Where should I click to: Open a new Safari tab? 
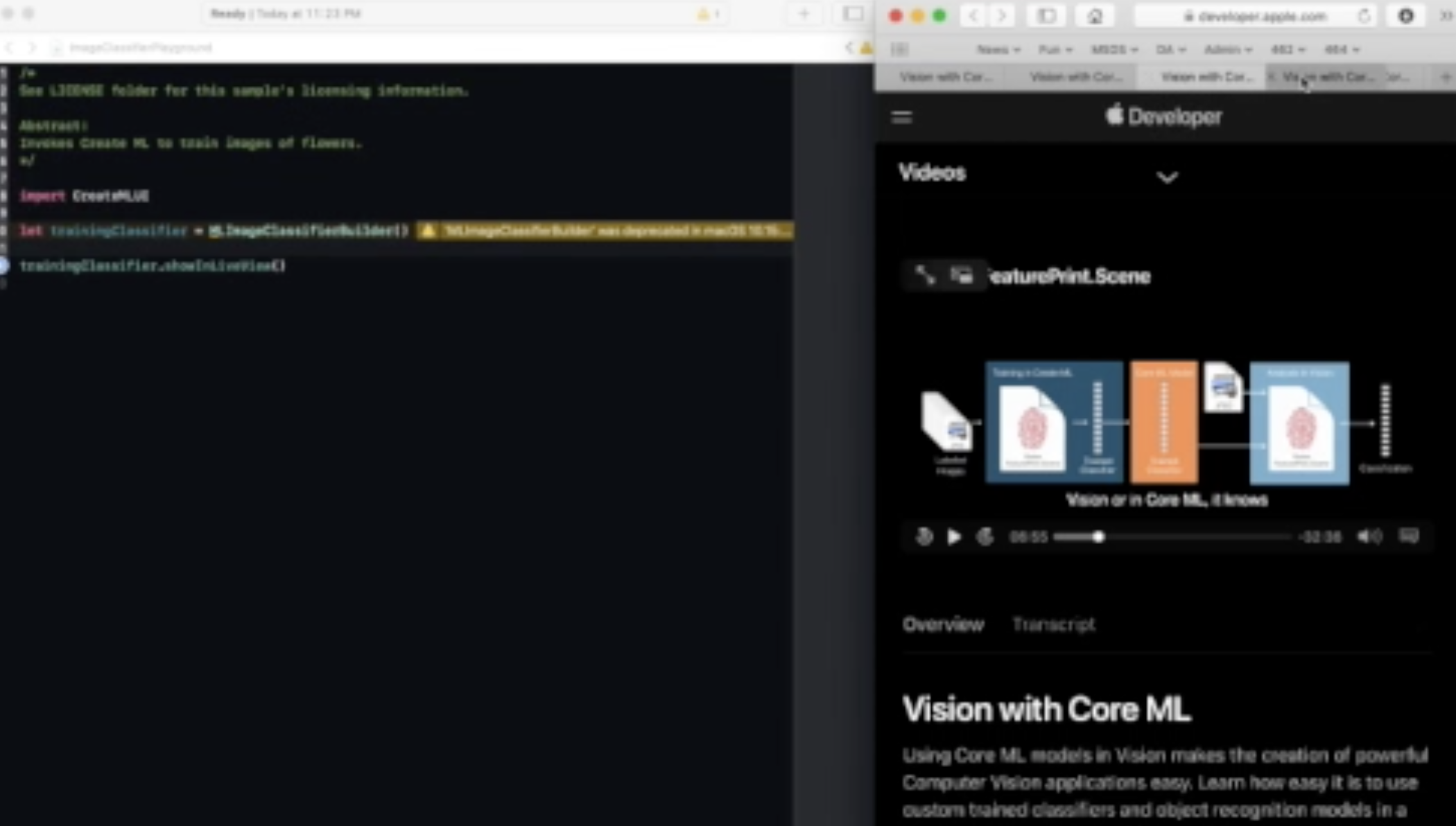pos(1445,77)
